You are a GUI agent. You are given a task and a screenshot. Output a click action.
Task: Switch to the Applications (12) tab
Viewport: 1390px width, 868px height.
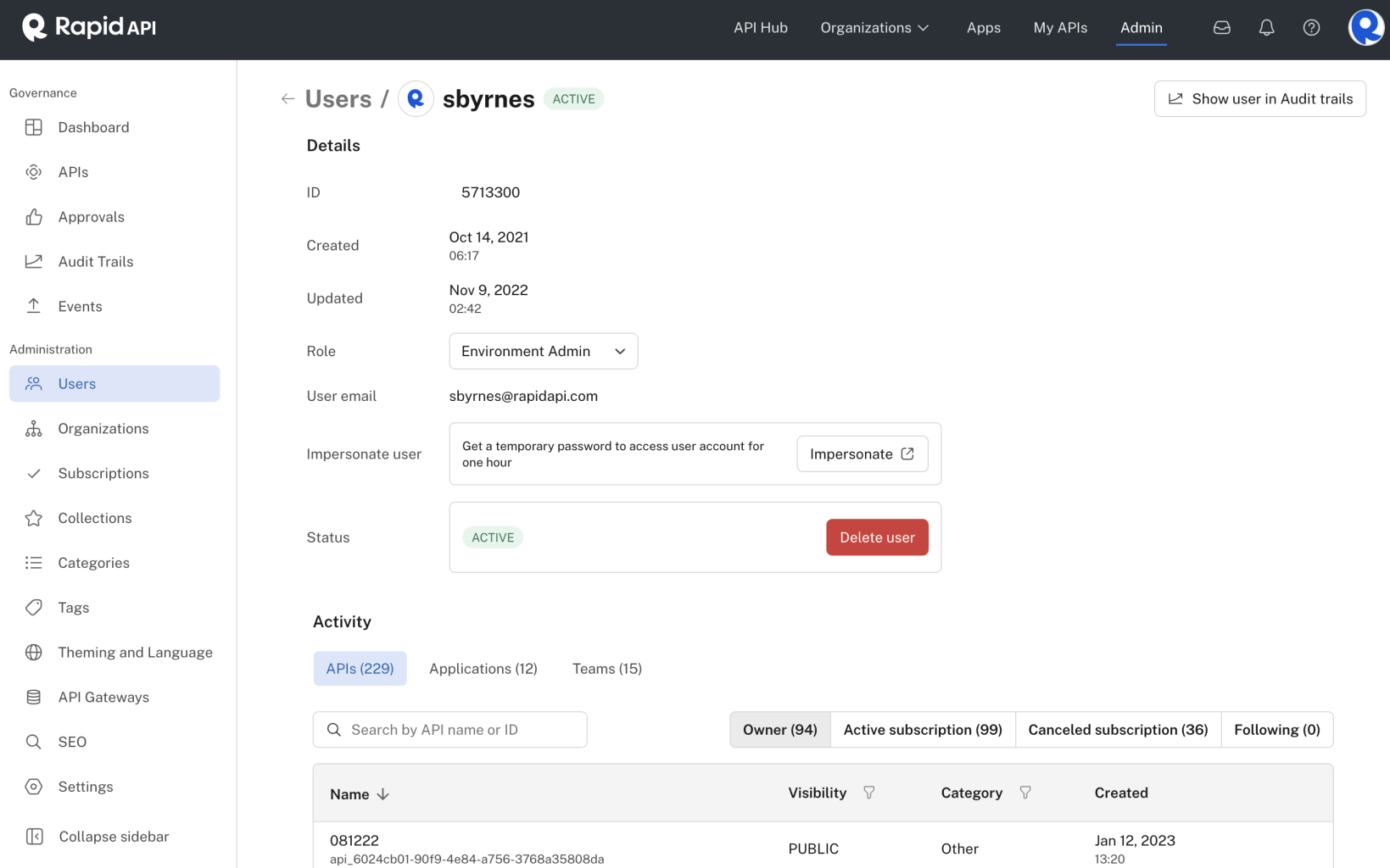pyautogui.click(x=483, y=669)
